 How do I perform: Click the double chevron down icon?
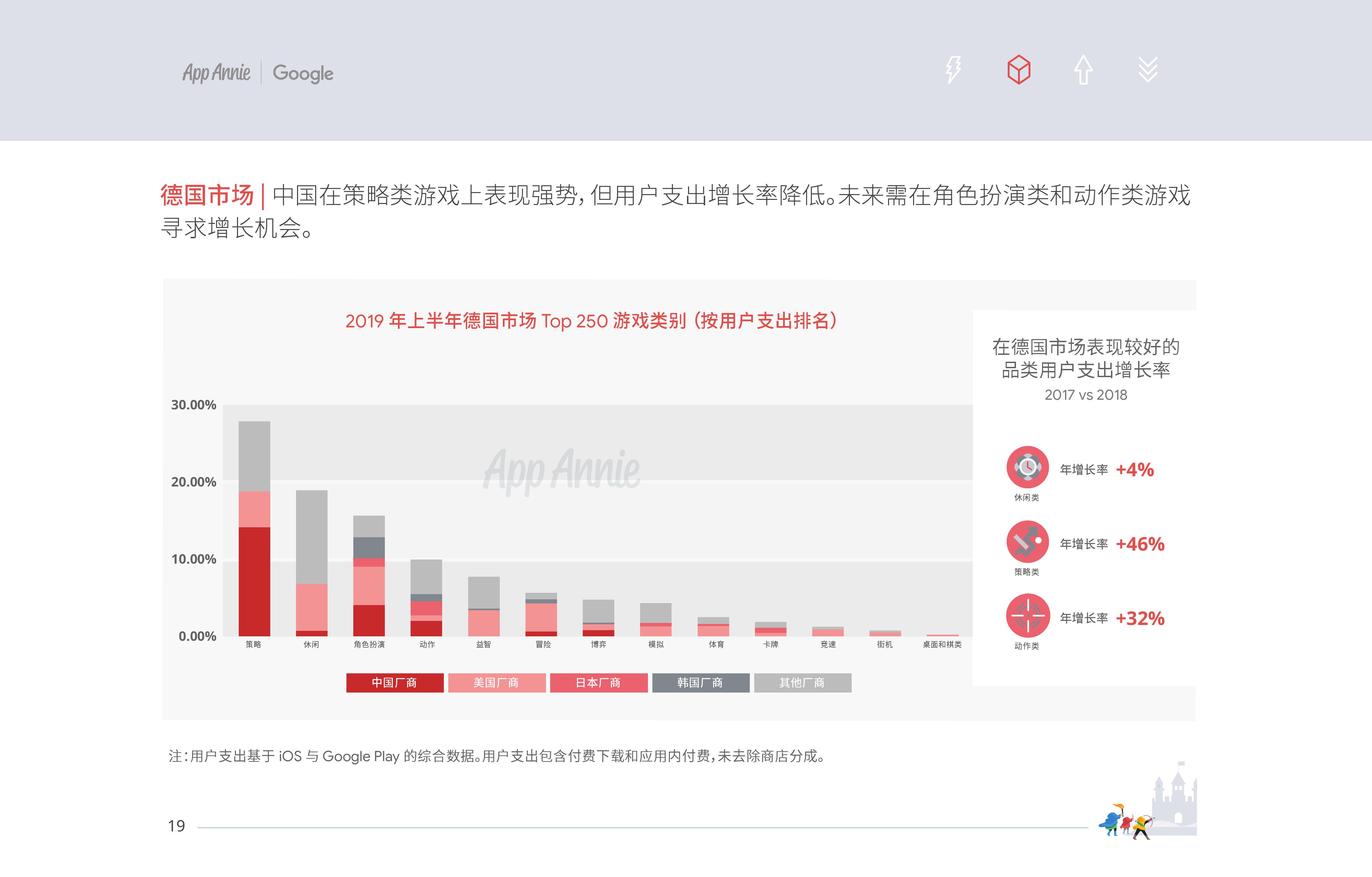[1148, 70]
